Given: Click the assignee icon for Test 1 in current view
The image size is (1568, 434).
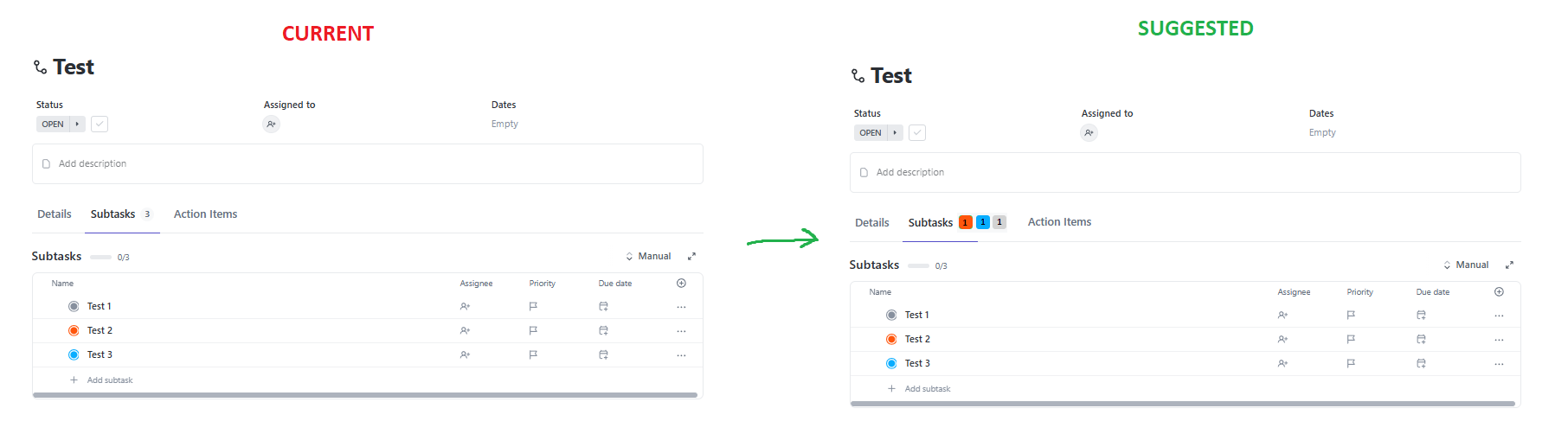Looking at the screenshot, I should [x=465, y=307].
